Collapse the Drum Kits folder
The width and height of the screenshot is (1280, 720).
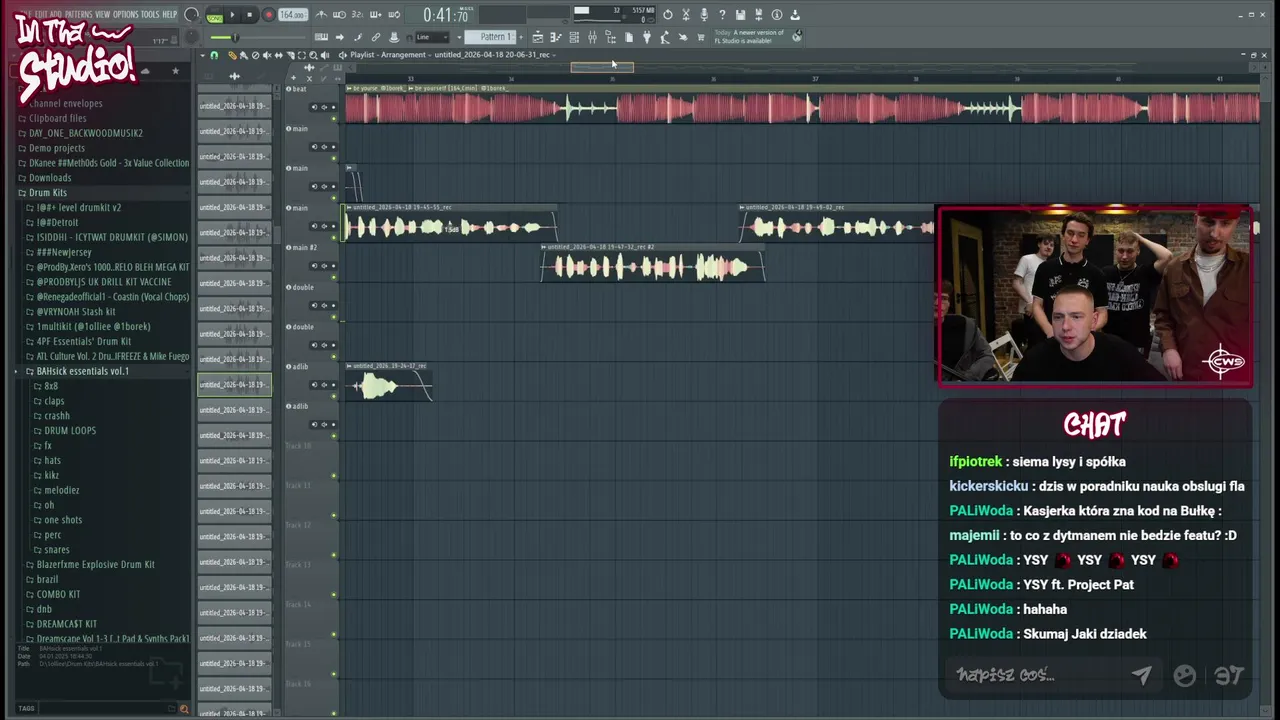47,193
